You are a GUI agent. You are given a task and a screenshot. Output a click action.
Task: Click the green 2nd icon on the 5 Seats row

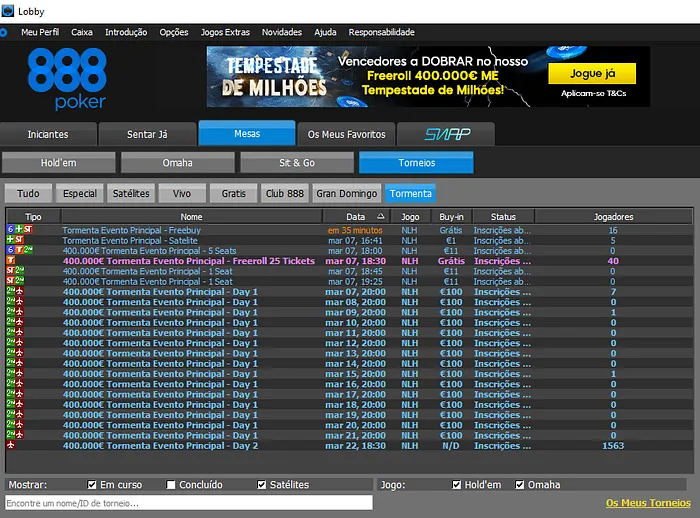28,250
